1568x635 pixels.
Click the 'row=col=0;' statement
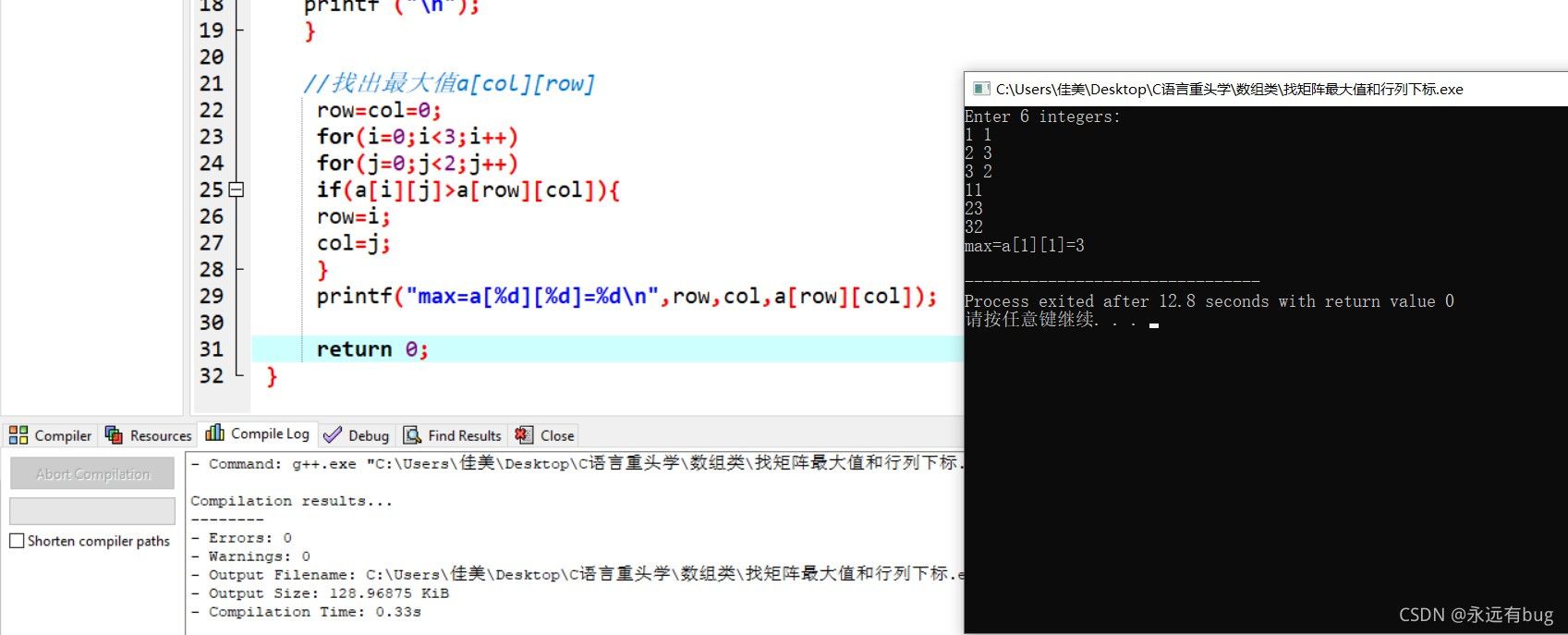coord(379,110)
